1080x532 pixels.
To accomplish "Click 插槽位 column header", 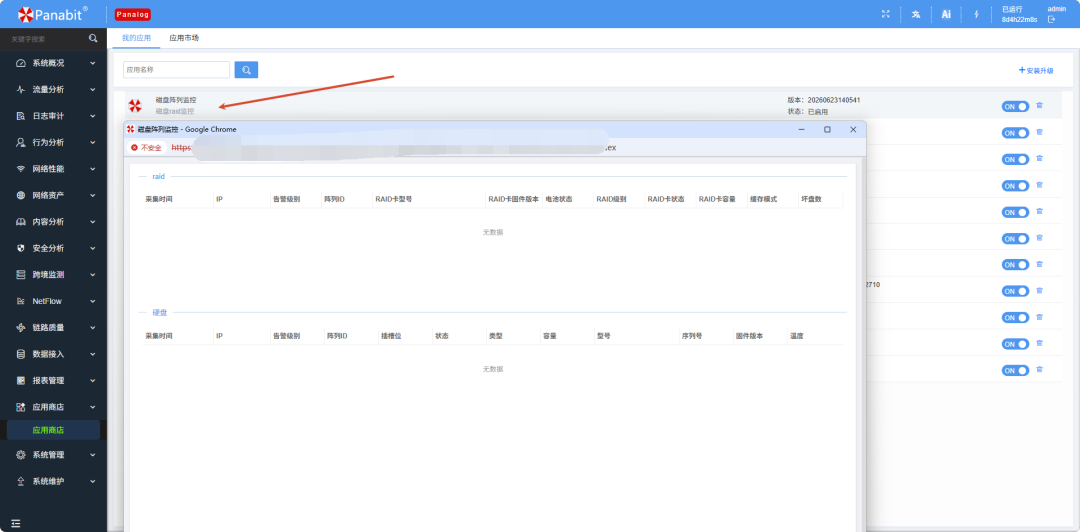I will 391,336.
